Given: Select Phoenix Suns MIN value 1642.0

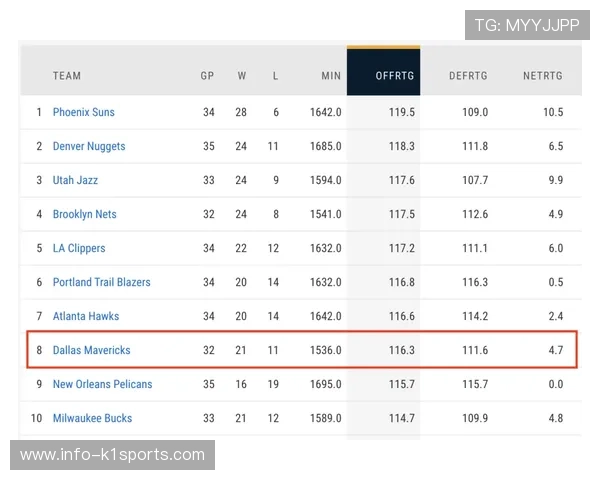Looking at the screenshot, I should 326,112.
